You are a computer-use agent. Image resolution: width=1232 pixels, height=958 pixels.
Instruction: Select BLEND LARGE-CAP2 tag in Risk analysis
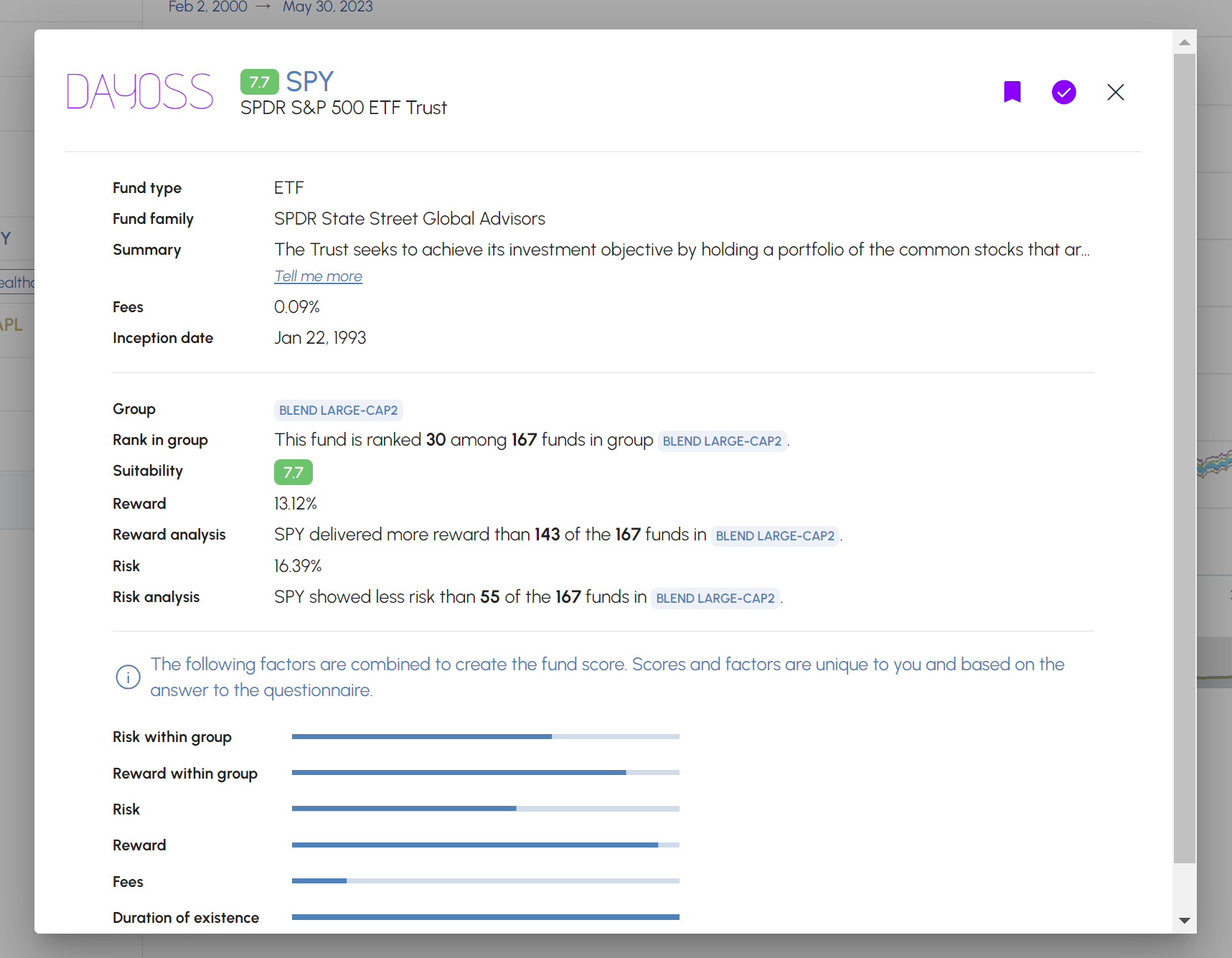click(x=715, y=598)
